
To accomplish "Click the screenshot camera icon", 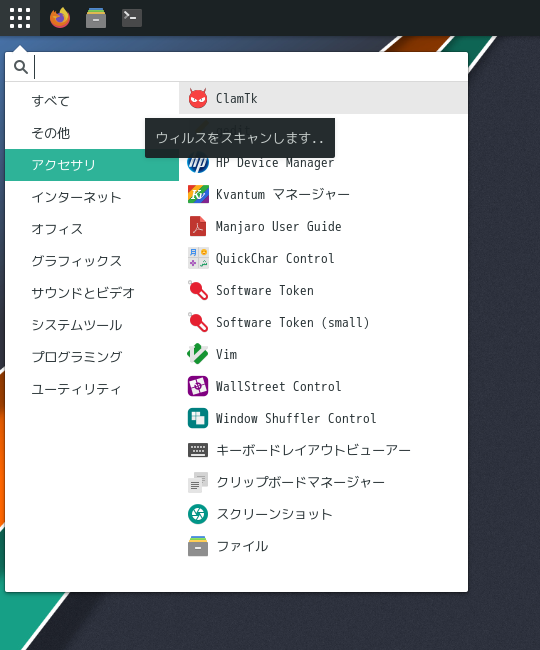I will (x=198, y=514).
